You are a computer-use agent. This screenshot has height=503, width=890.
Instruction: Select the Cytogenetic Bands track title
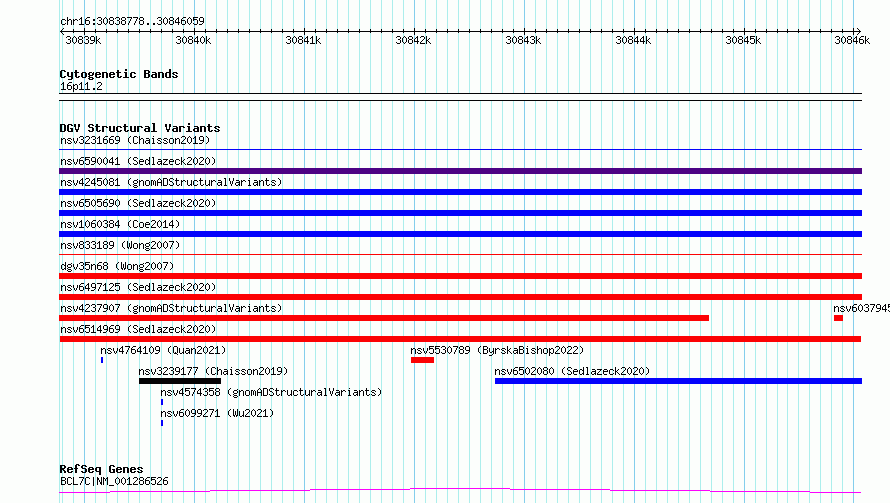119,74
